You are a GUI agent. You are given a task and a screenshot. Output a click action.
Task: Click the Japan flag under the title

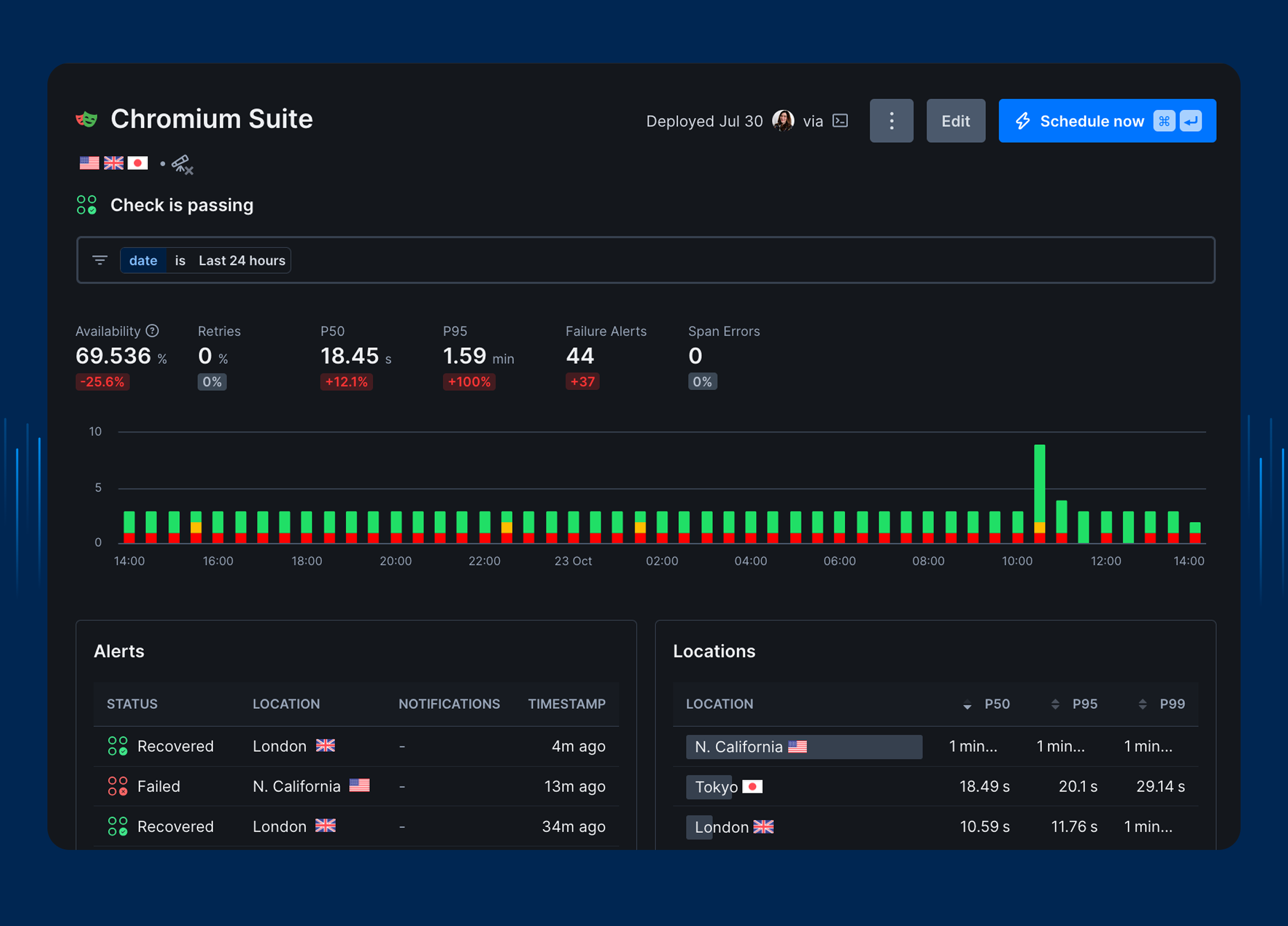point(137,163)
